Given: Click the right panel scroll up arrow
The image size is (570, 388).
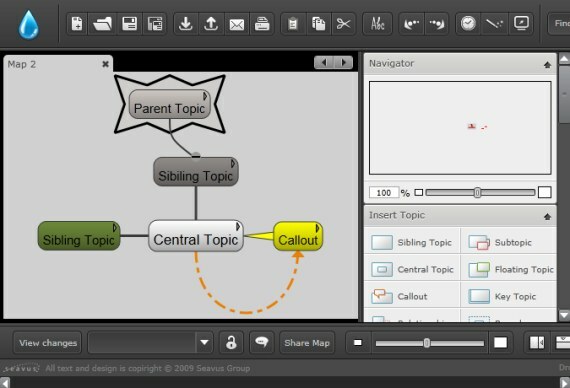Looking at the screenshot, I should tap(564, 58).
